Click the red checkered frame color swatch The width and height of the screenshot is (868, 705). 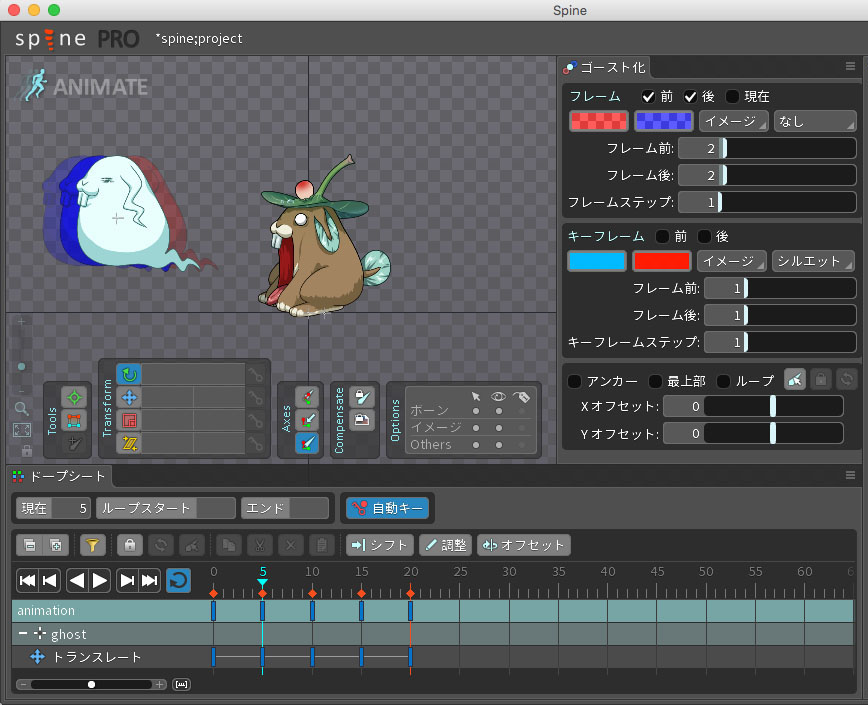tap(599, 121)
